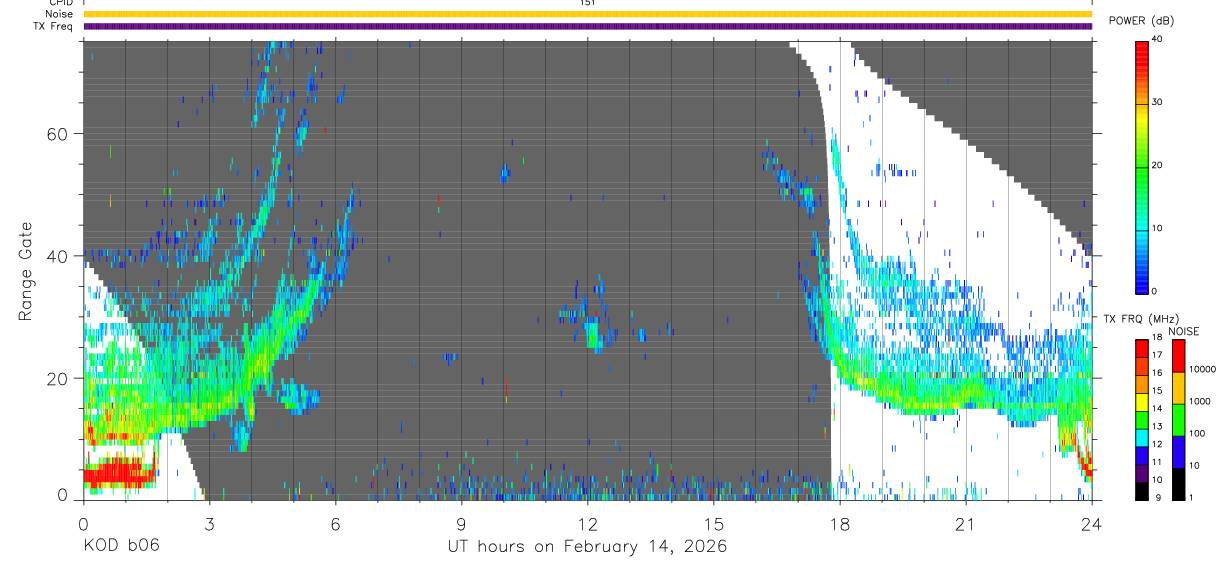Click the 'NOISE' legend title
The image size is (1228, 567).
click(1183, 331)
